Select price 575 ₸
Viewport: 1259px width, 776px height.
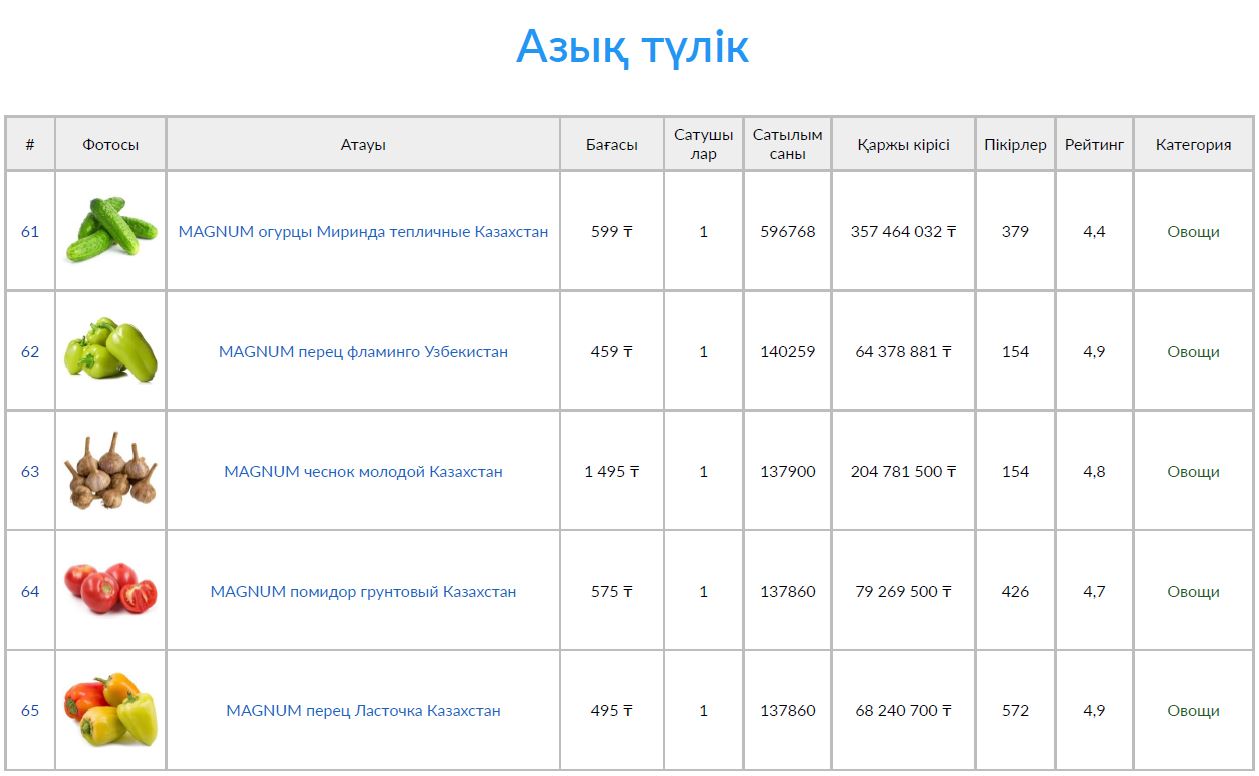click(x=612, y=591)
